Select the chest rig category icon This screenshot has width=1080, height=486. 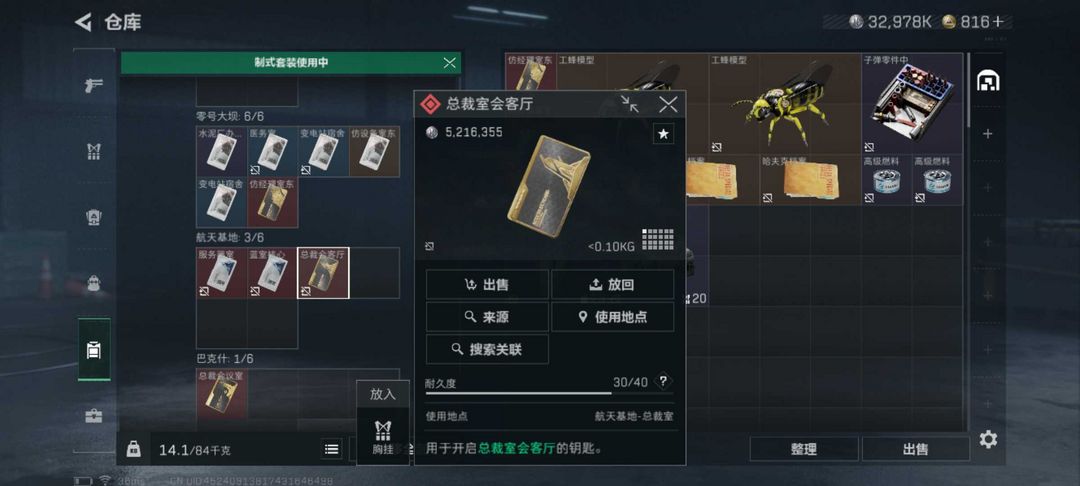pos(94,152)
